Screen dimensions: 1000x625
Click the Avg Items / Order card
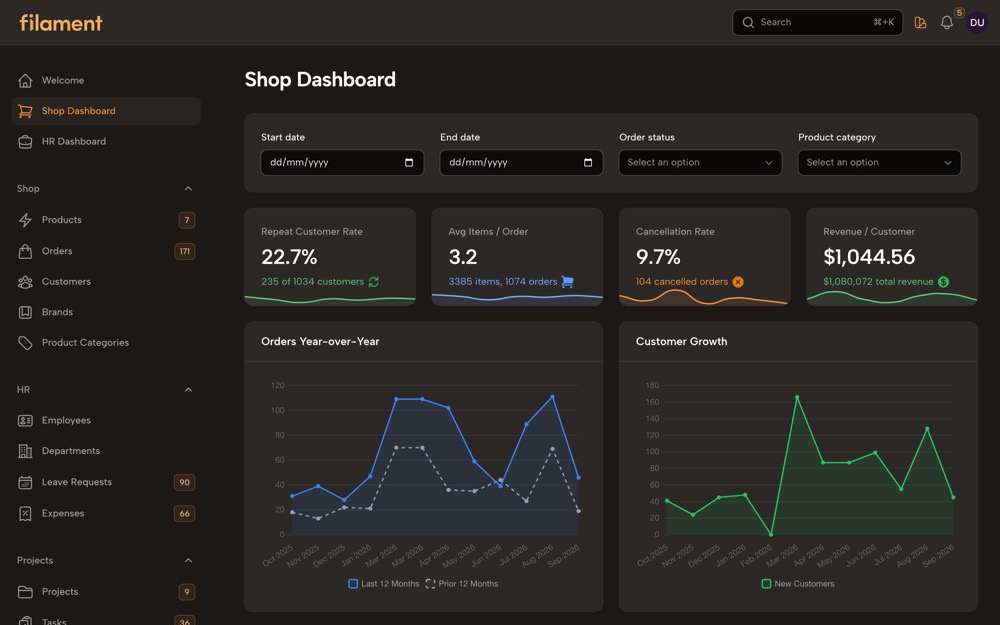(517, 257)
